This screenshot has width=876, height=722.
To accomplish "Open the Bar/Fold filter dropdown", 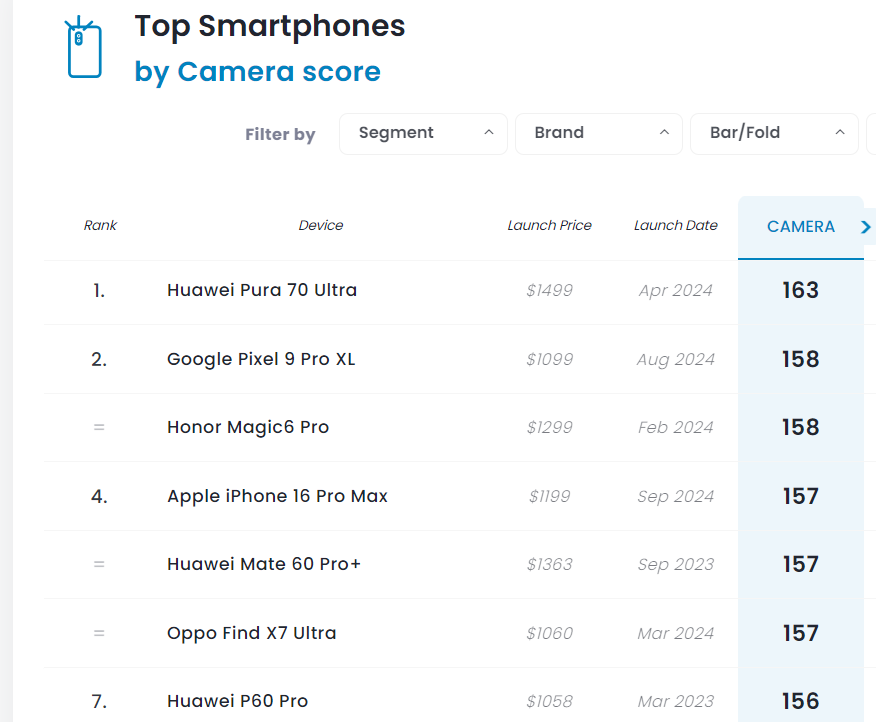I will click(x=773, y=133).
